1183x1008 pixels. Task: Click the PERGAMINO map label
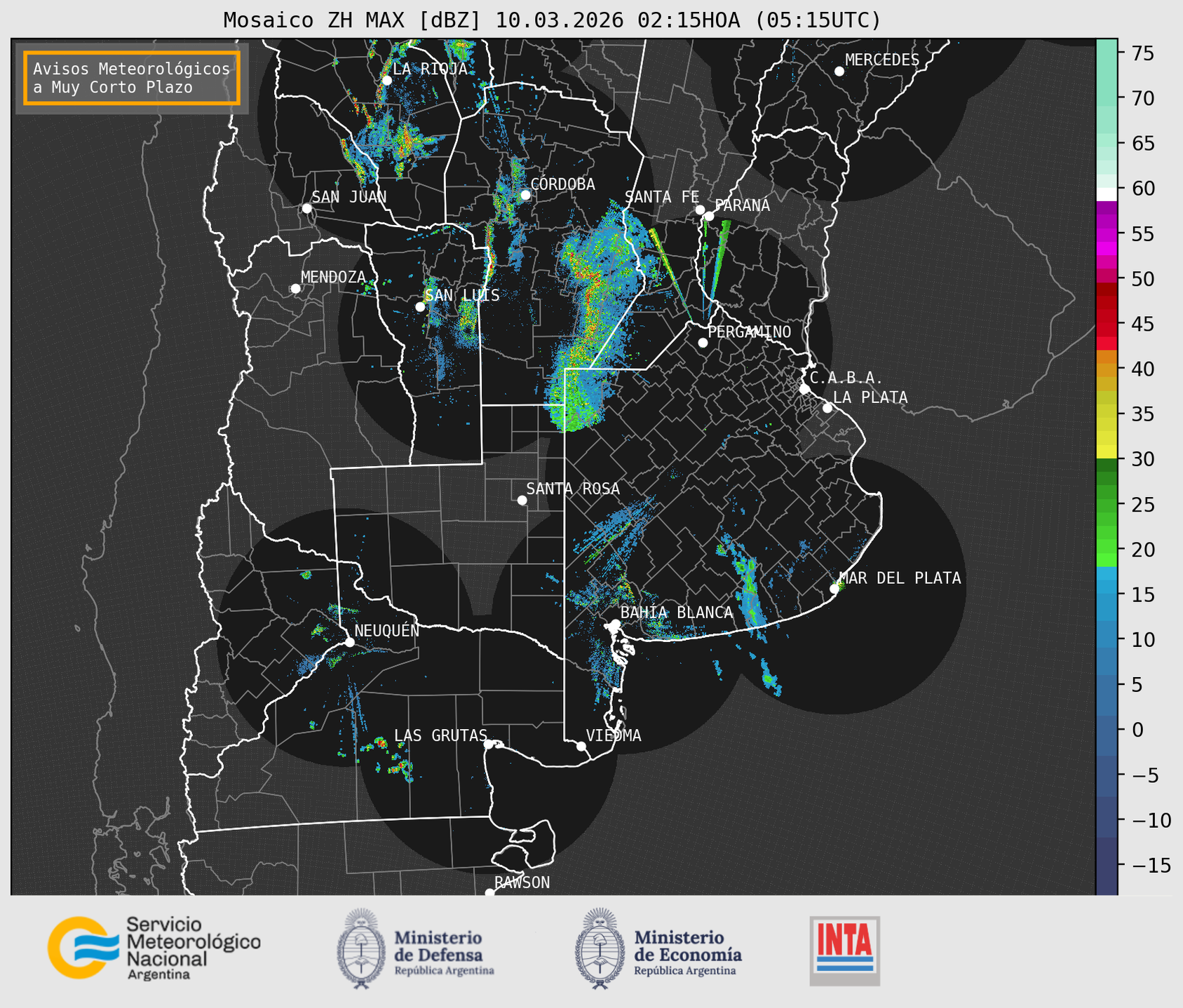[x=750, y=332]
